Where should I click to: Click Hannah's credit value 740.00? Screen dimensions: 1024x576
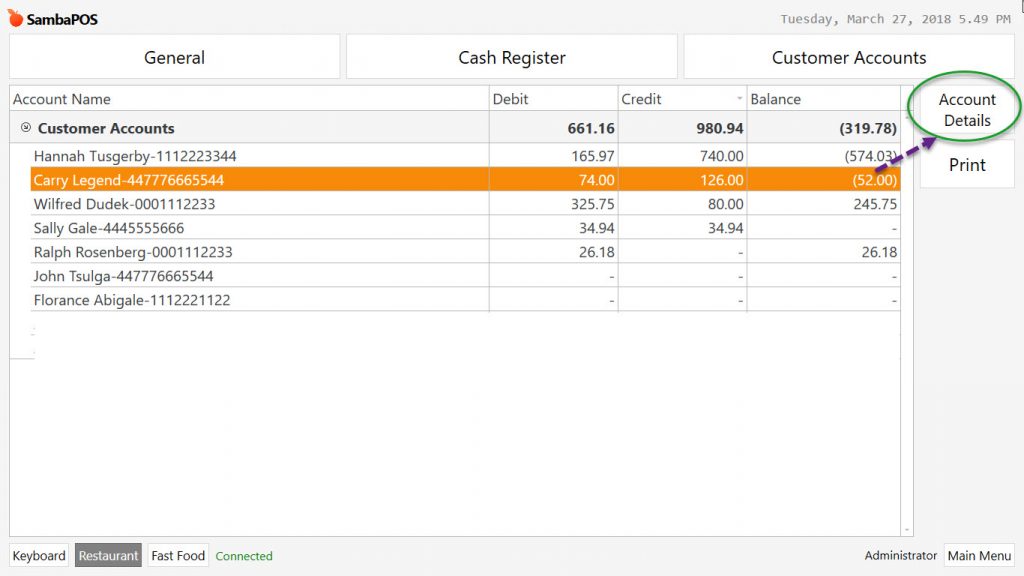721,156
